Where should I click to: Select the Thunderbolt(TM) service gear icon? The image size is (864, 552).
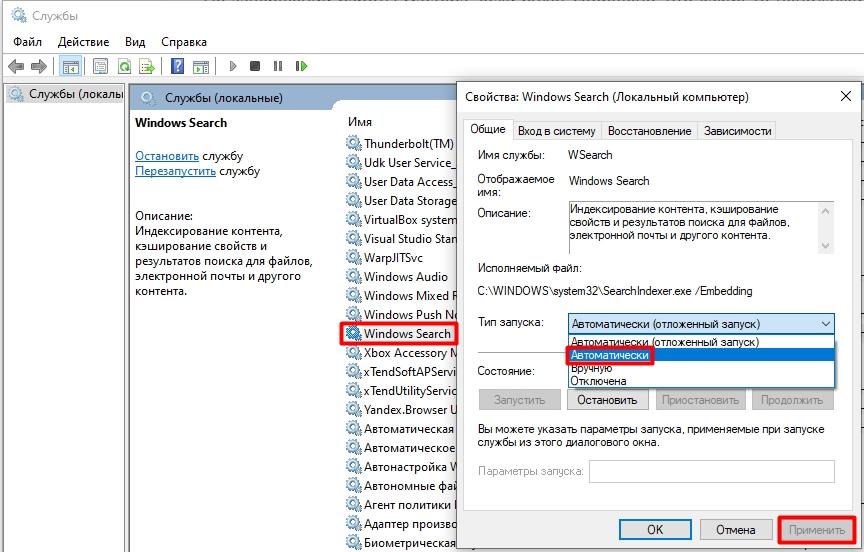point(353,143)
